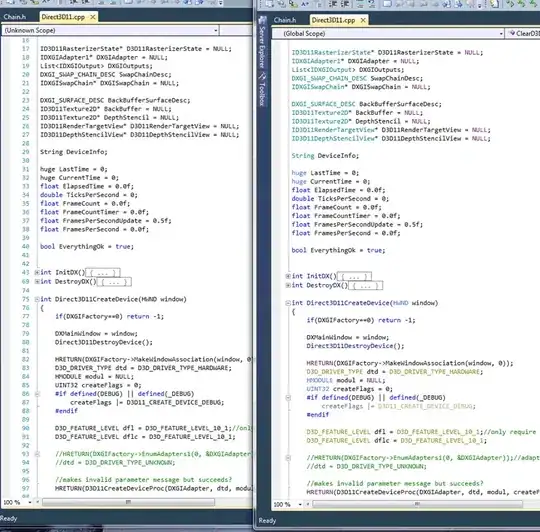Collapse the #if defined(DEBUG) block in left editor

[x=37, y=394]
